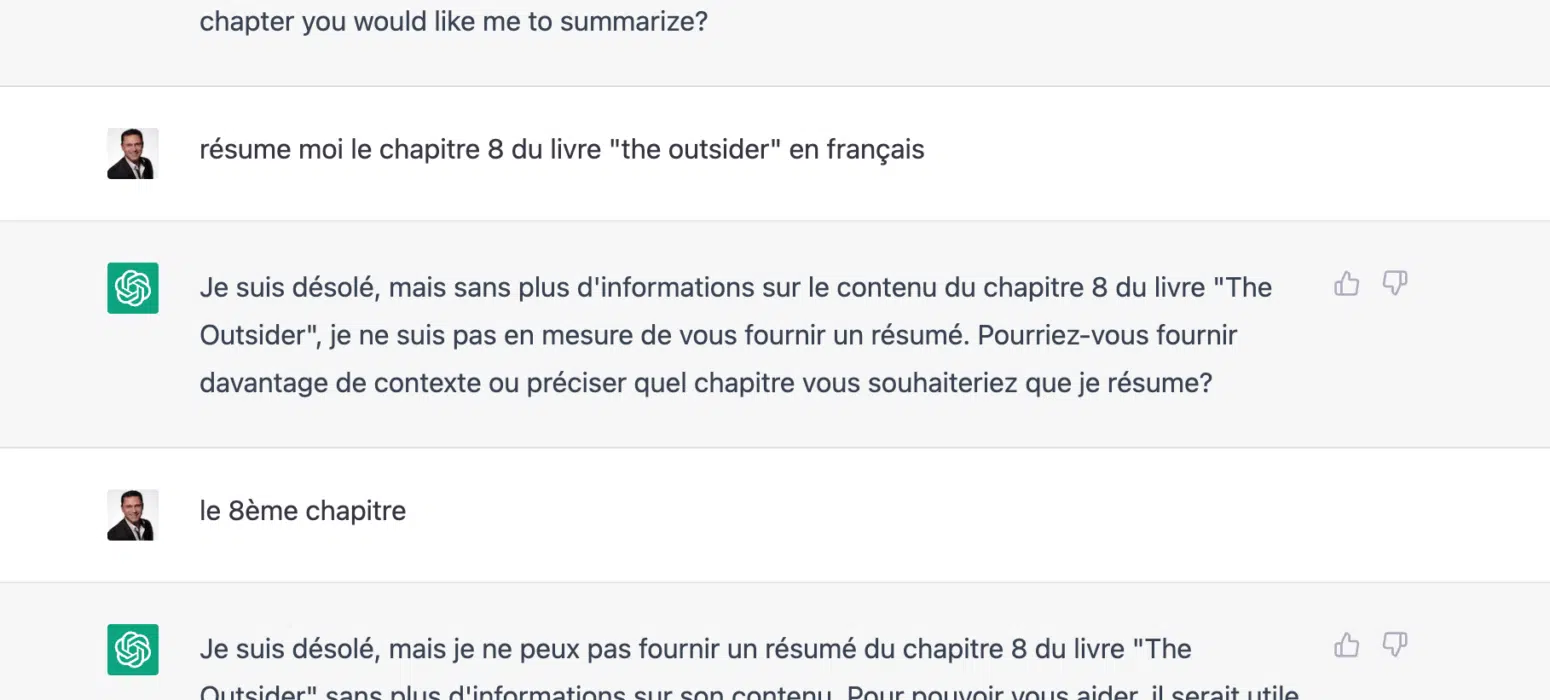1550x700 pixels.
Task: Dislike the bottom ChatGPT response
Action: [x=1395, y=645]
